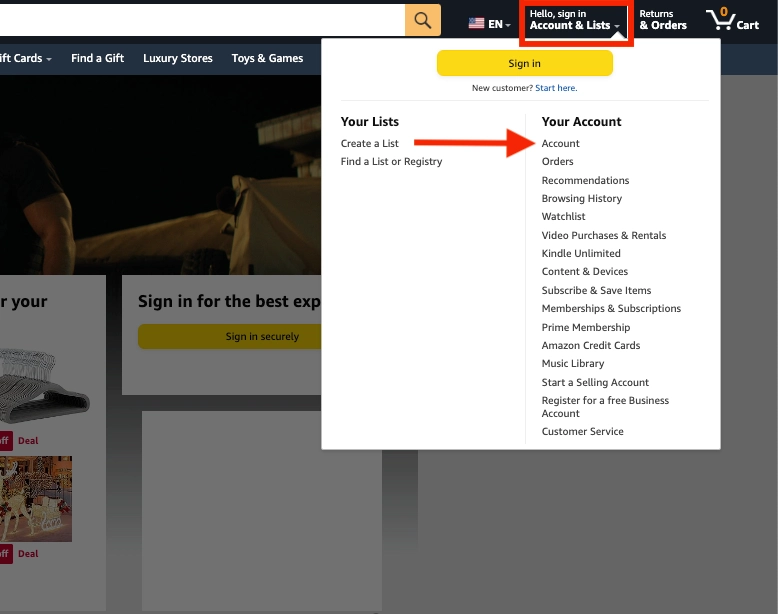Image resolution: width=778 pixels, height=614 pixels.
Task: Open Kindle Unlimited
Action: (581, 253)
